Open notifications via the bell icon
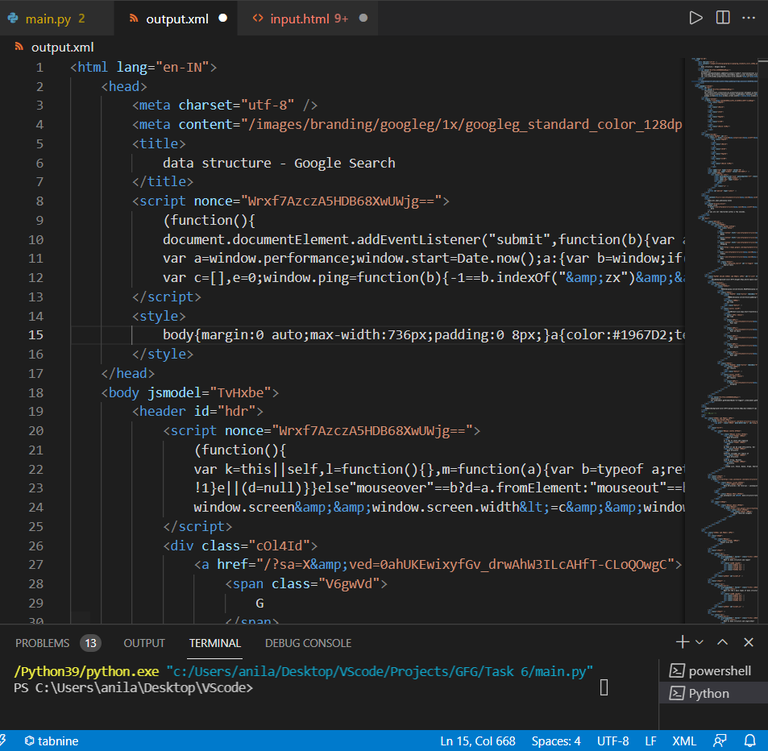The width and height of the screenshot is (768, 751). (x=748, y=741)
